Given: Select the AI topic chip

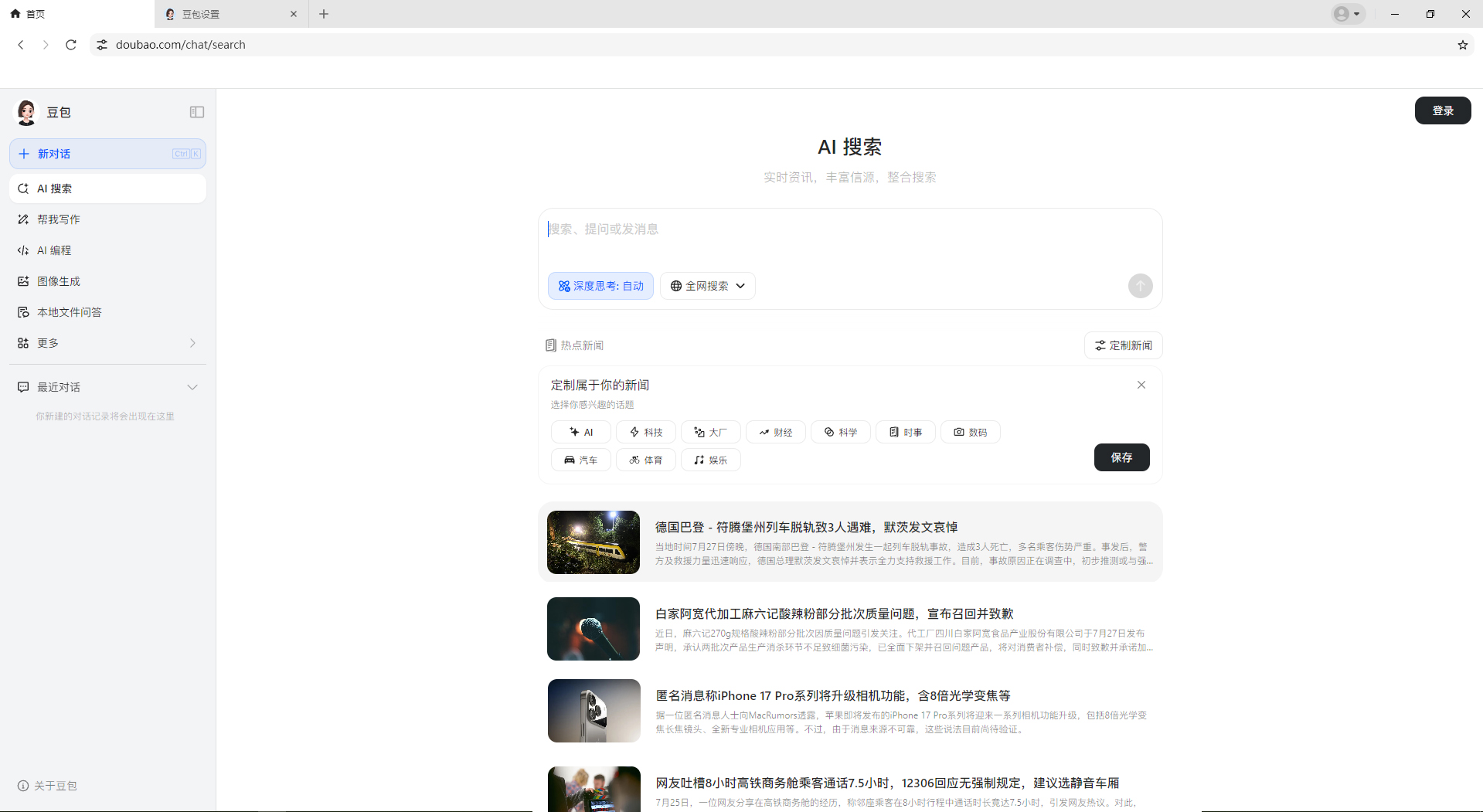Looking at the screenshot, I should (581, 432).
